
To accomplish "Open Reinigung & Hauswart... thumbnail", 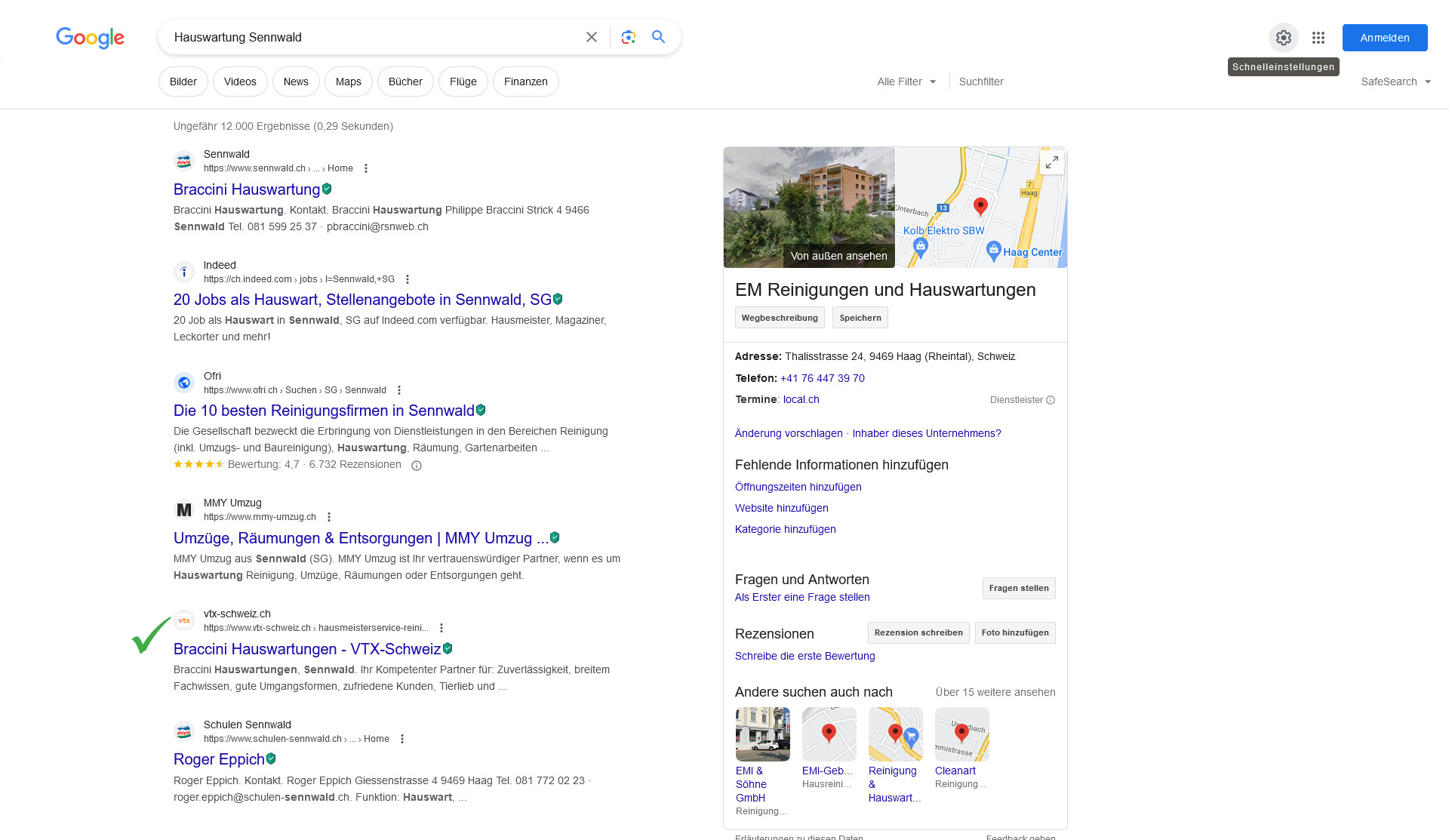I will 896,734.
